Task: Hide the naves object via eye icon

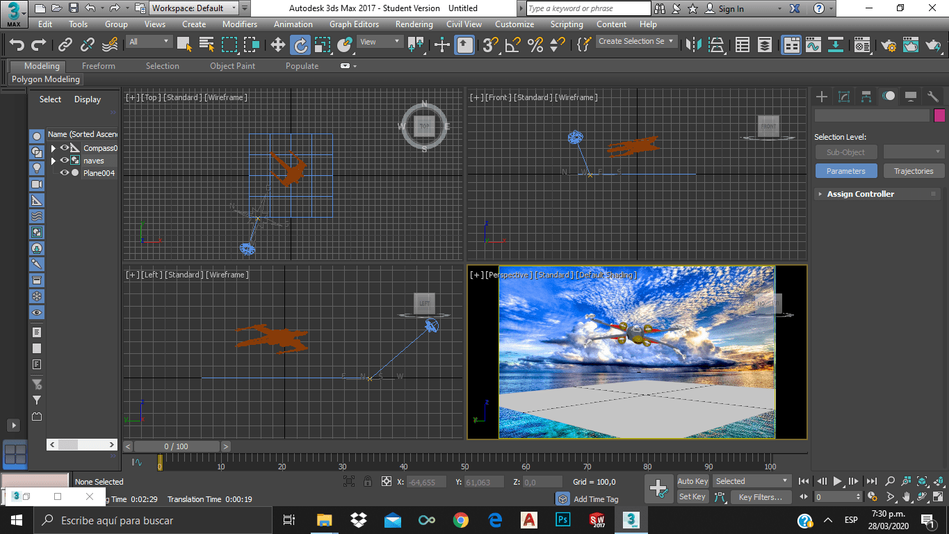Action: tap(64, 160)
